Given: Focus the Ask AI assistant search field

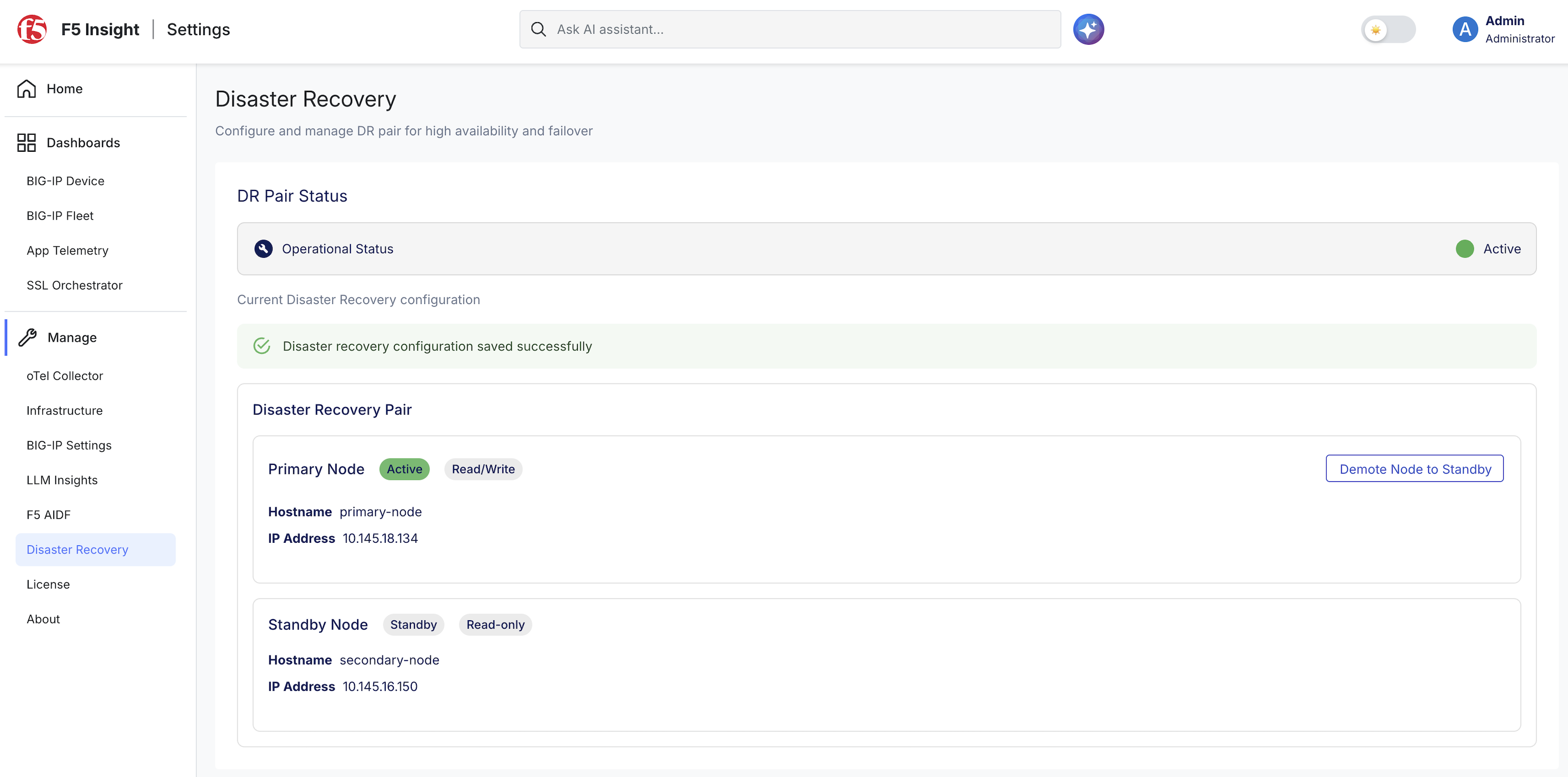Looking at the screenshot, I should point(790,29).
